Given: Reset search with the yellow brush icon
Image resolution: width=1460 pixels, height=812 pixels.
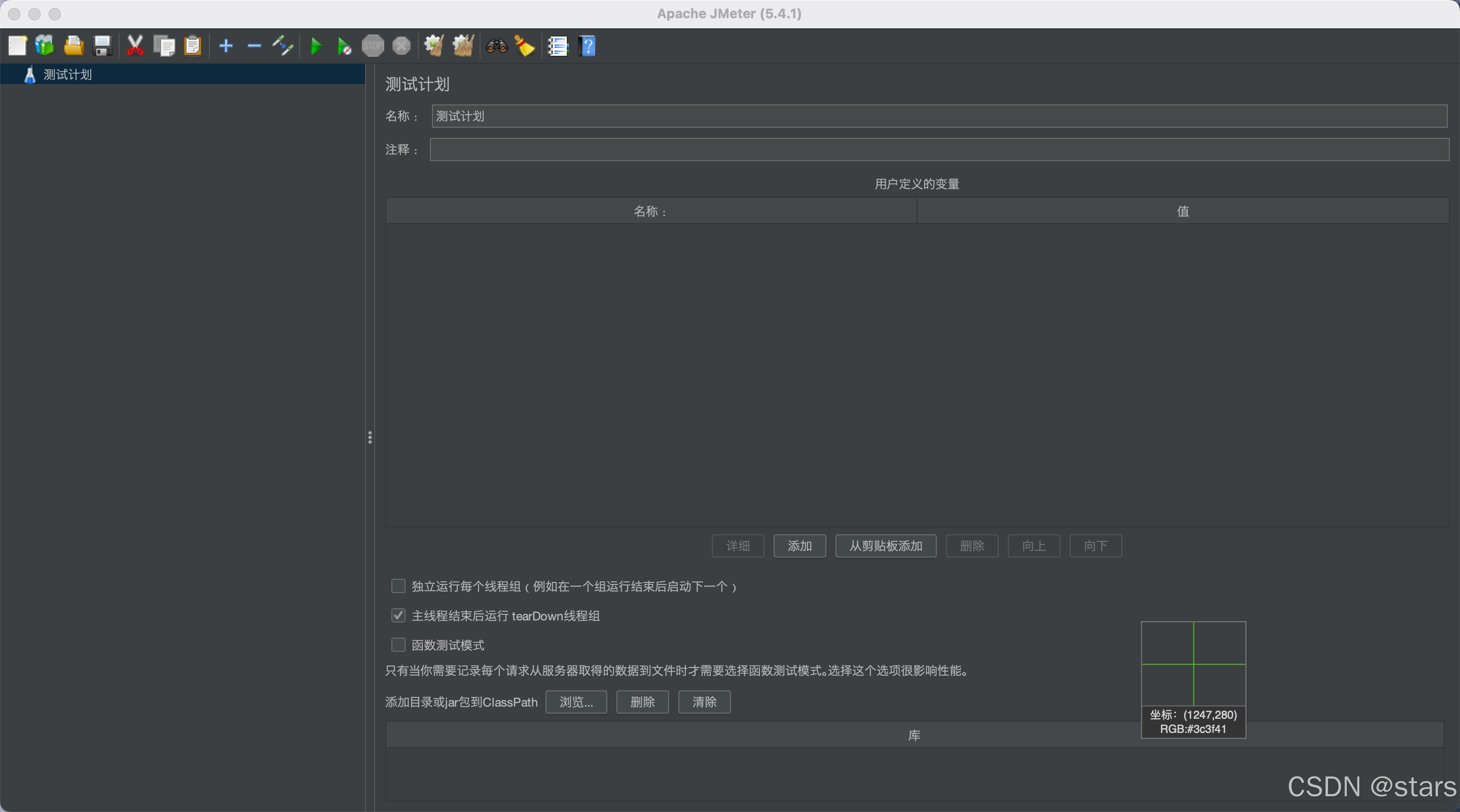Looking at the screenshot, I should 525,46.
